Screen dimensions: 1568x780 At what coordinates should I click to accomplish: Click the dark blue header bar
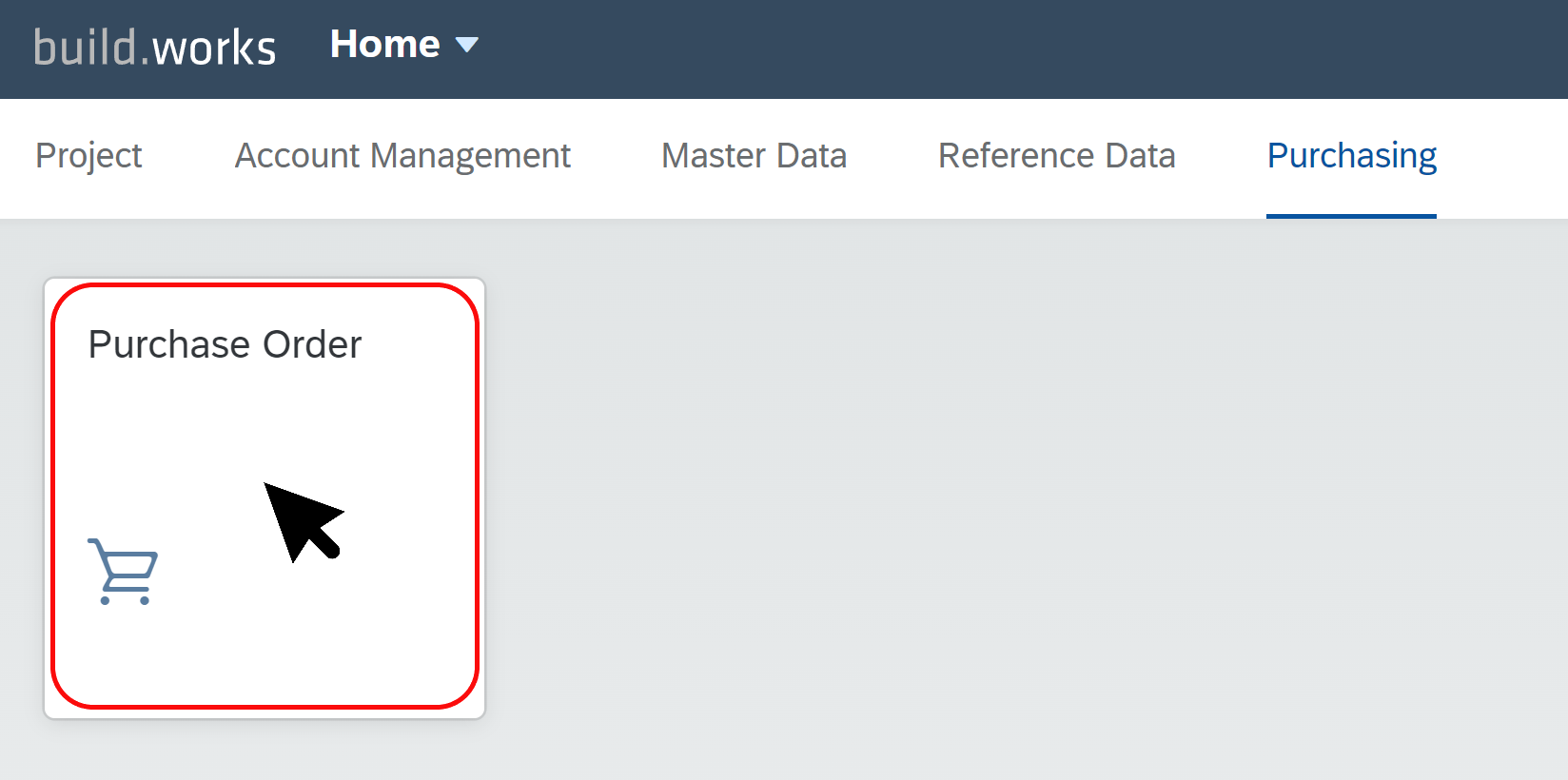(x=951, y=49)
